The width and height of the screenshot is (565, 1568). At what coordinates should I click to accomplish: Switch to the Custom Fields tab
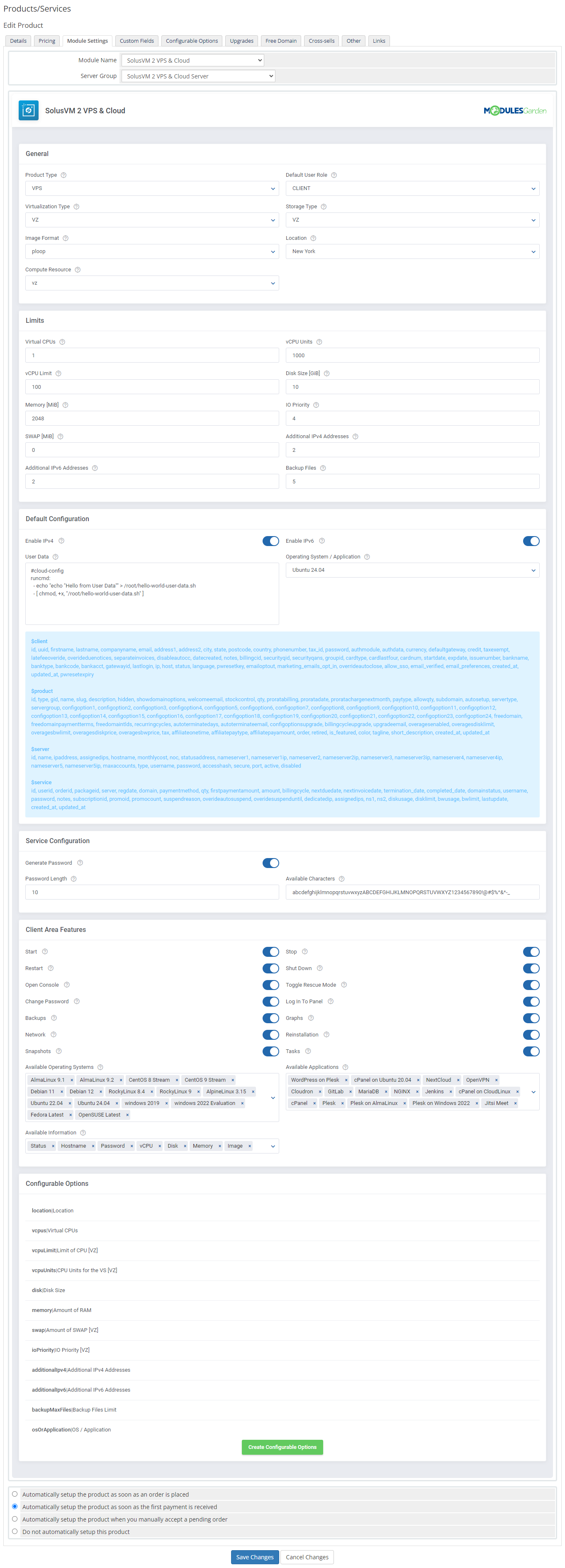(137, 41)
